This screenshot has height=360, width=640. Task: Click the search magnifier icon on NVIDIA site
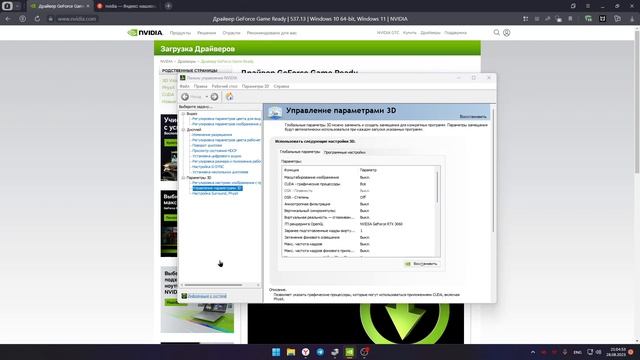pos(496,33)
